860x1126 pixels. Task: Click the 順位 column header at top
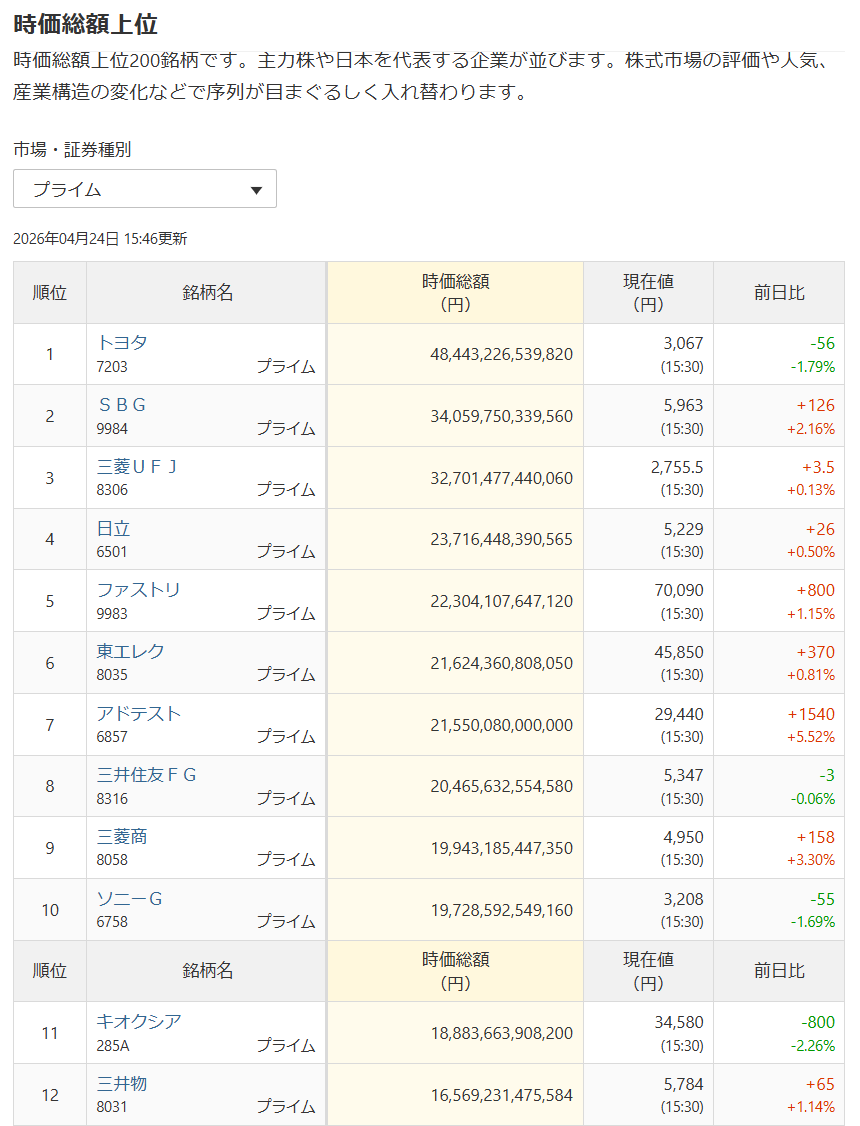[x=50, y=293]
